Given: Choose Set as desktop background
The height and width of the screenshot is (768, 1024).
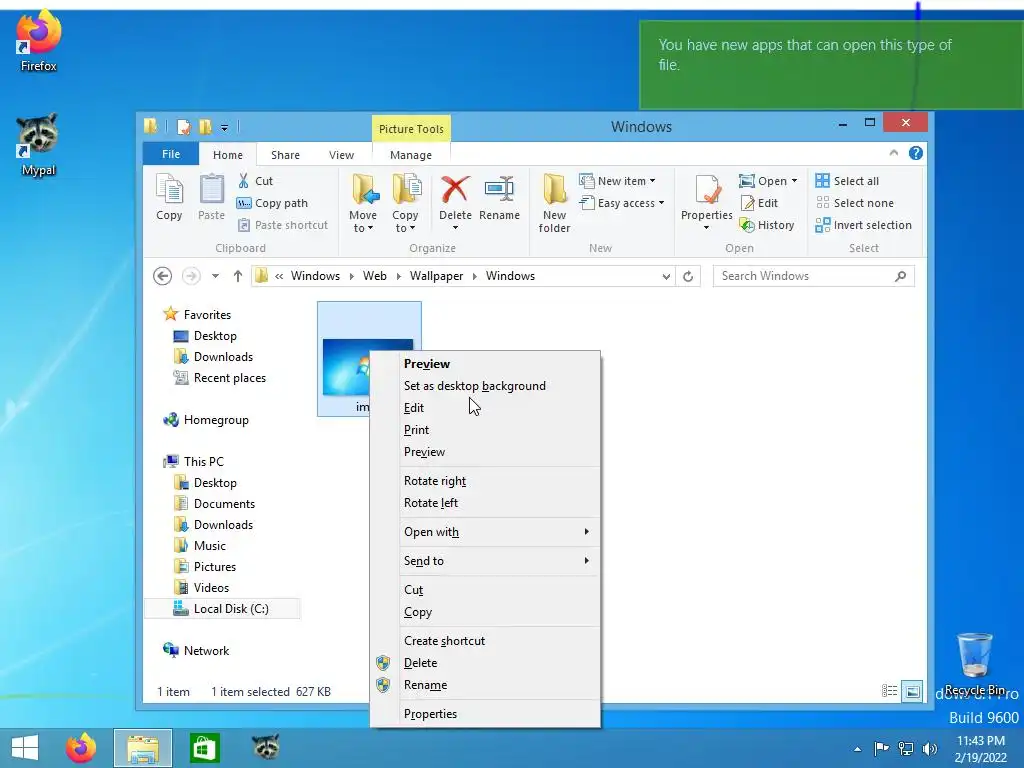Looking at the screenshot, I should pyautogui.click(x=485, y=386).
